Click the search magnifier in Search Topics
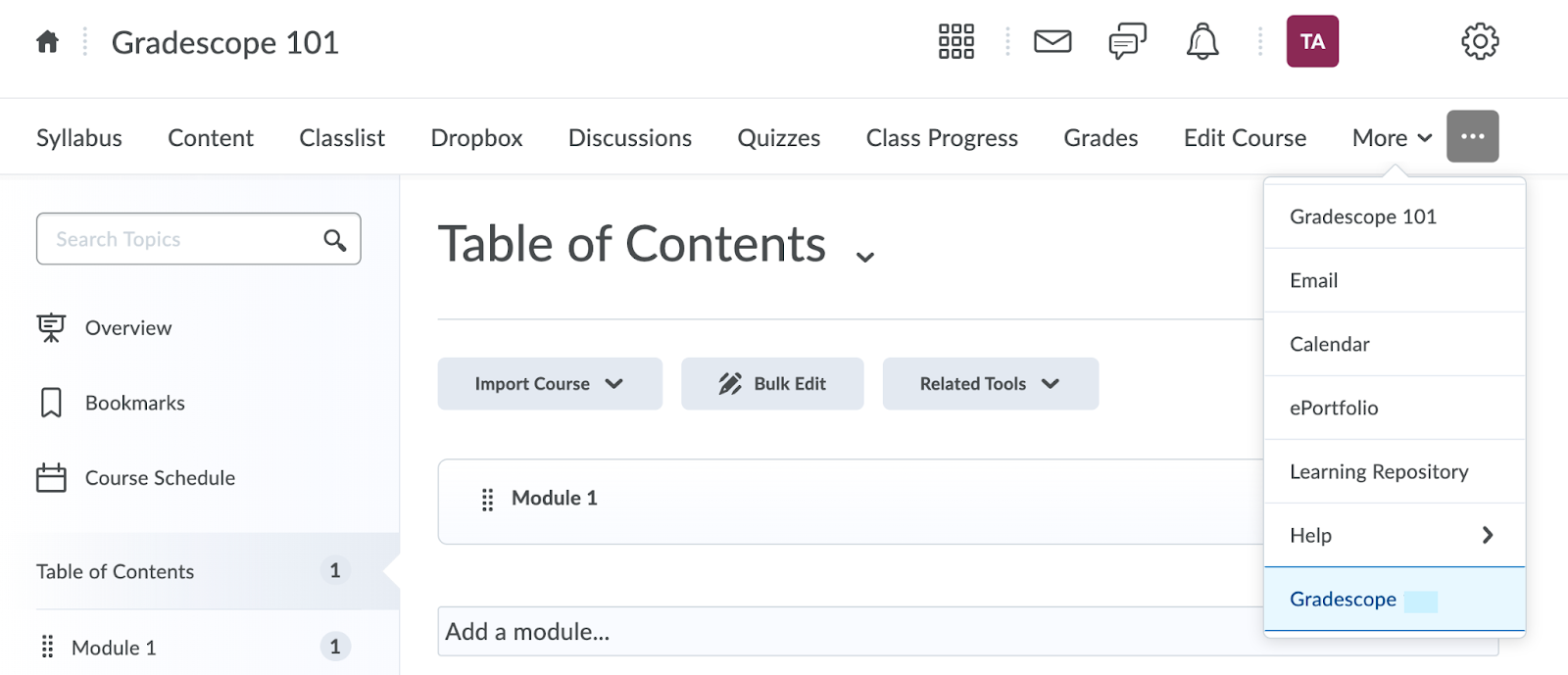The width and height of the screenshot is (1568, 675). (333, 238)
